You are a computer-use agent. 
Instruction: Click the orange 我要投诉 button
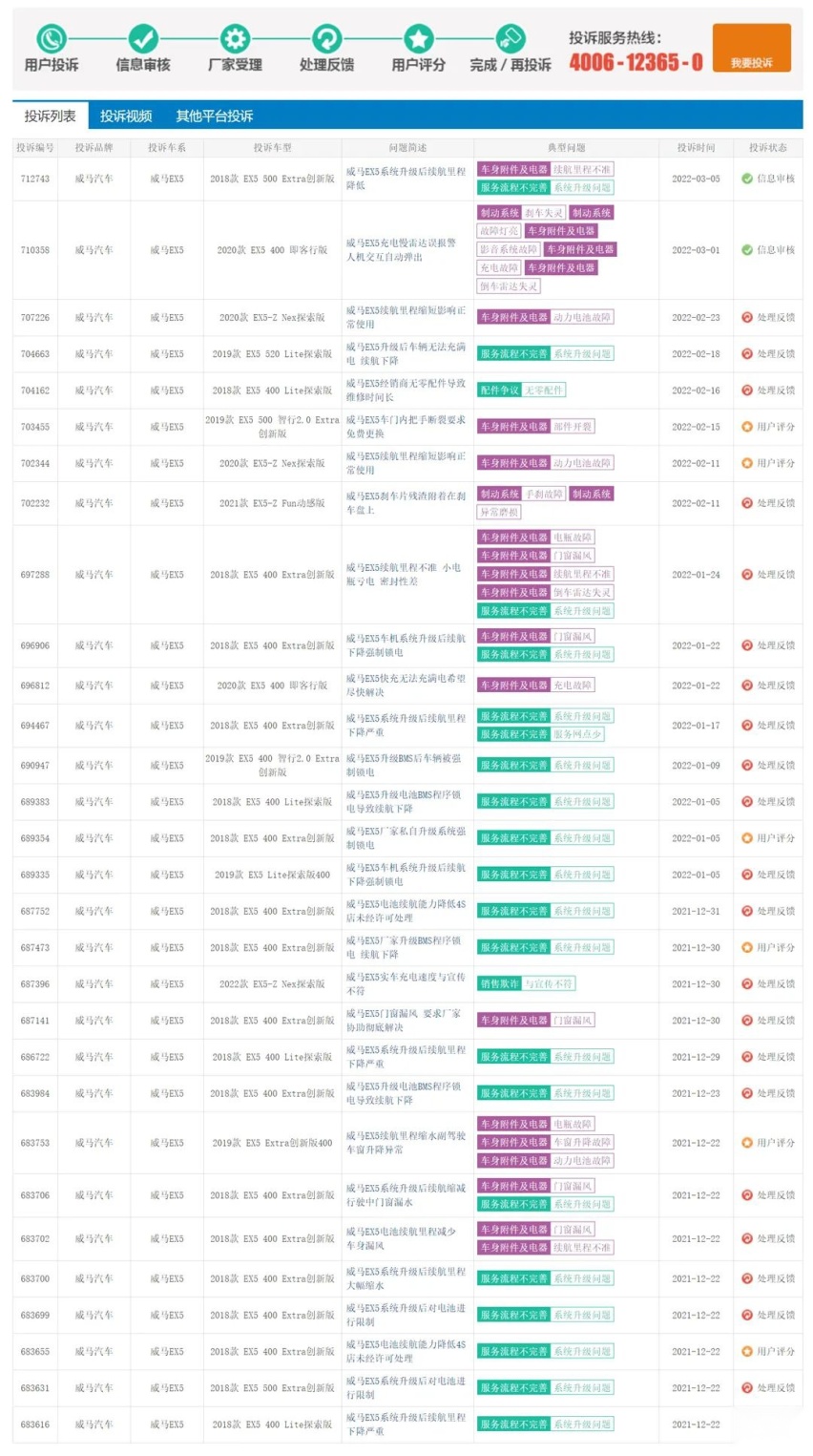click(752, 48)
